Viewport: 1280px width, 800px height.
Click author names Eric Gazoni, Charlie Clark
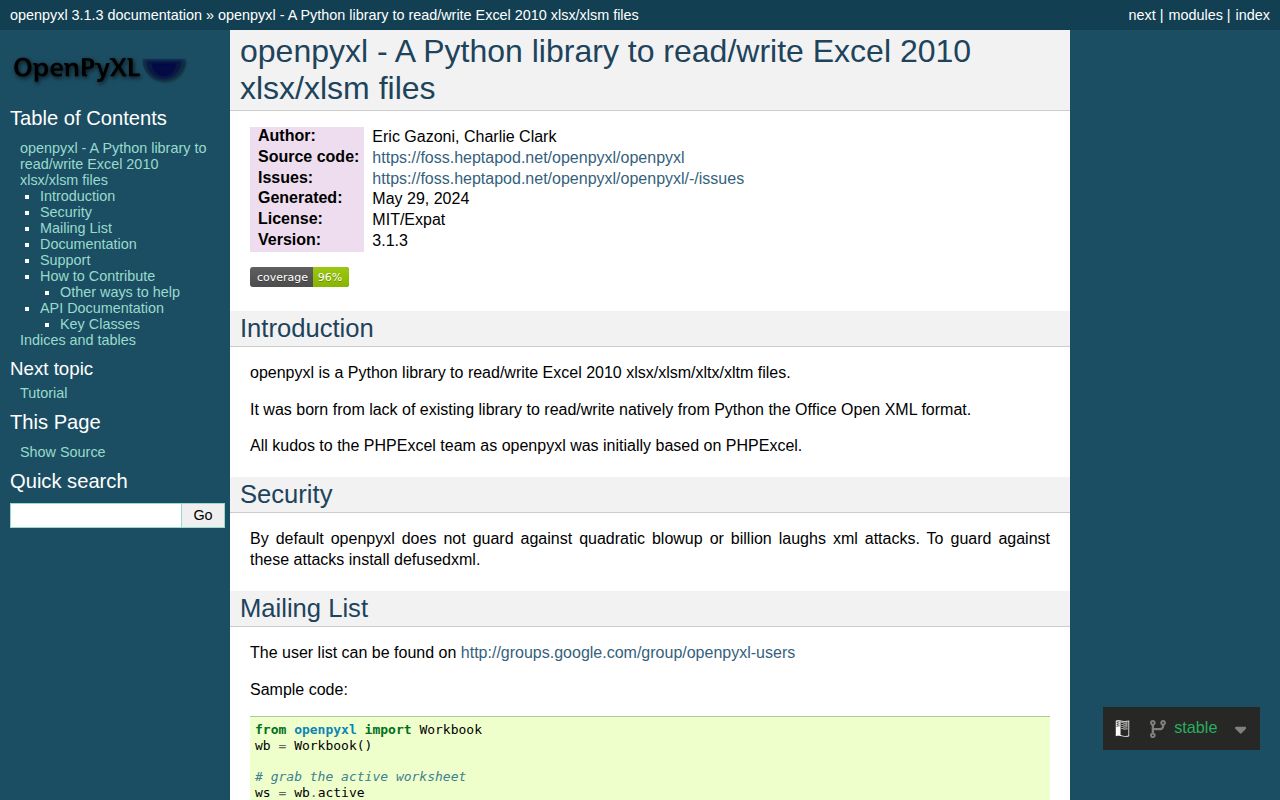pos(464,136)
